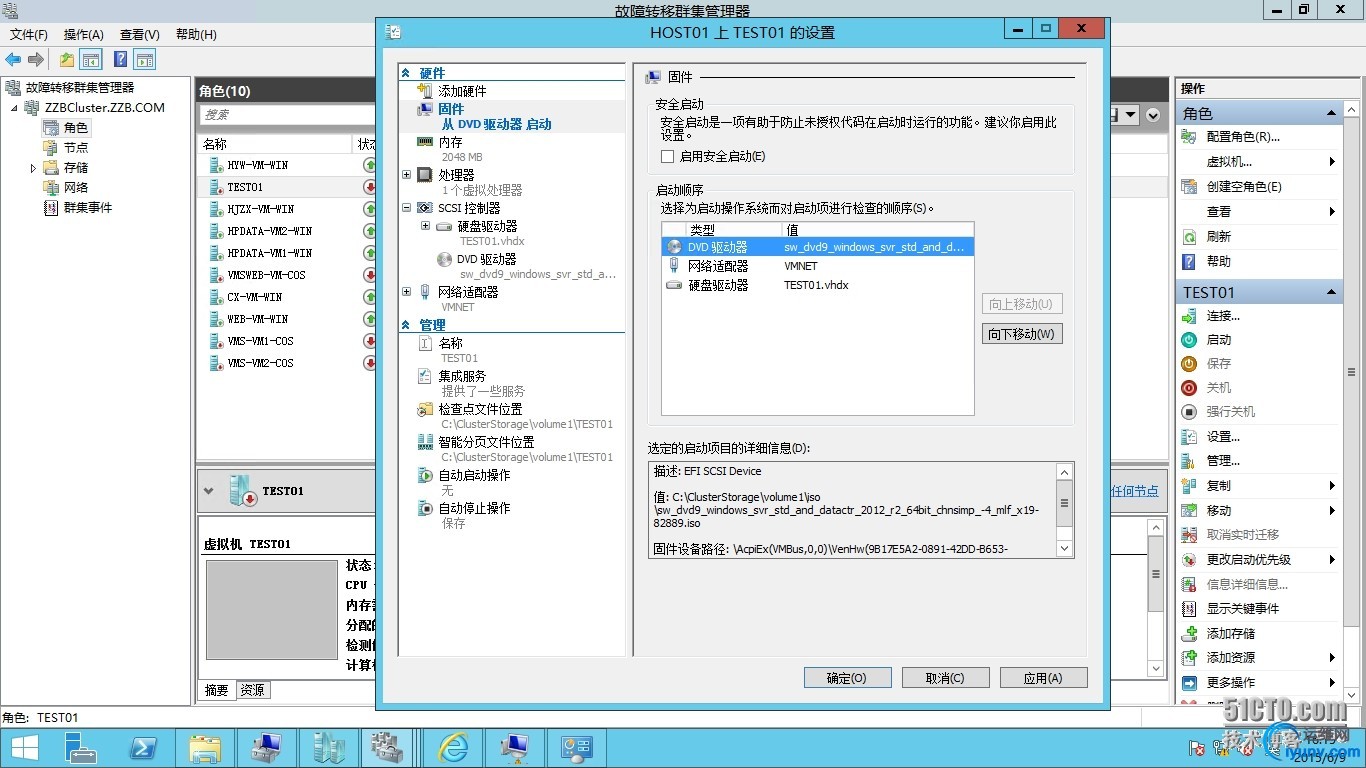Open the 帮助(H) menu in the menu bar
Viewport: 1366px width, 768px height.
coord(196,35)
